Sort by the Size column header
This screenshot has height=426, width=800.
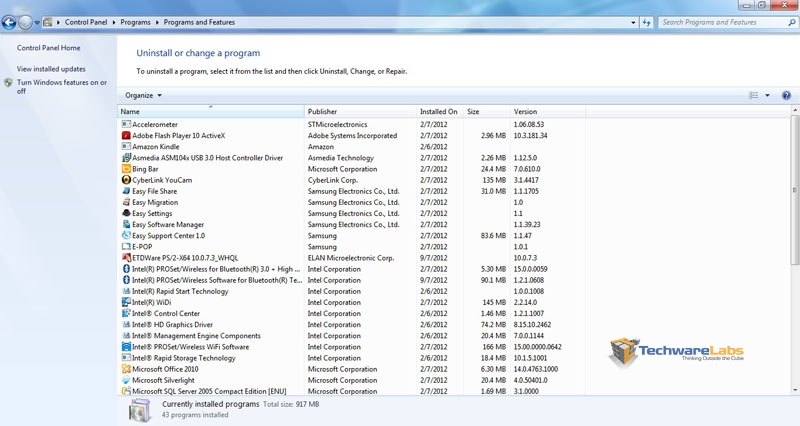point(487,111)
